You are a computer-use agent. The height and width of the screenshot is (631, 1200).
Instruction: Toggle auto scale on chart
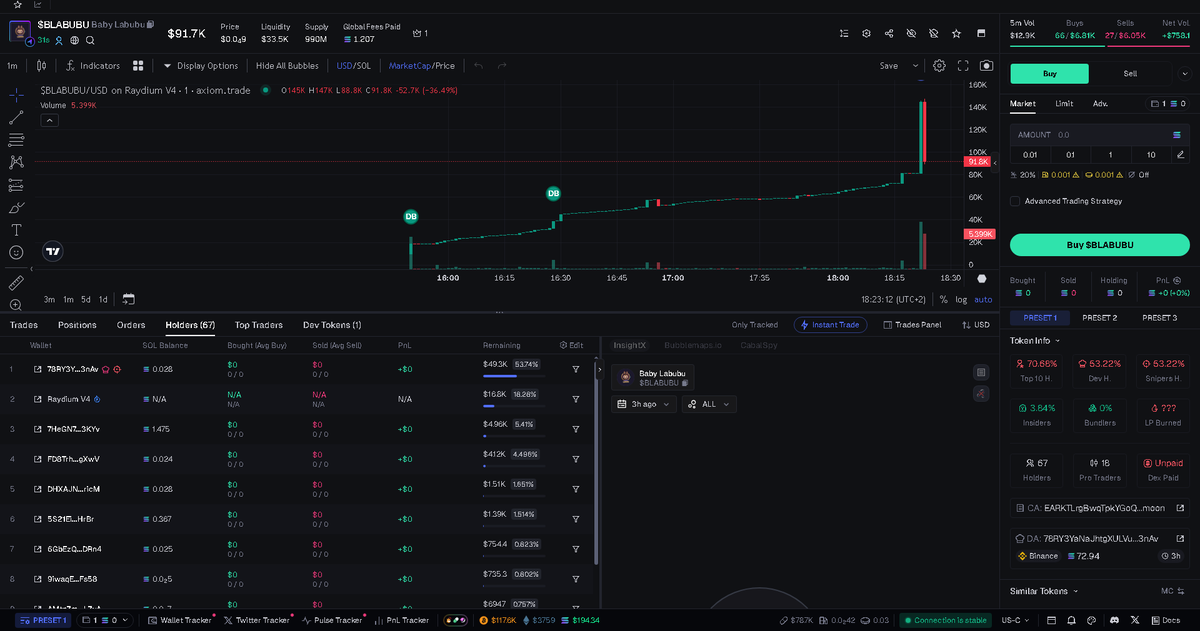pyautogui.click(x=983, y=299)
